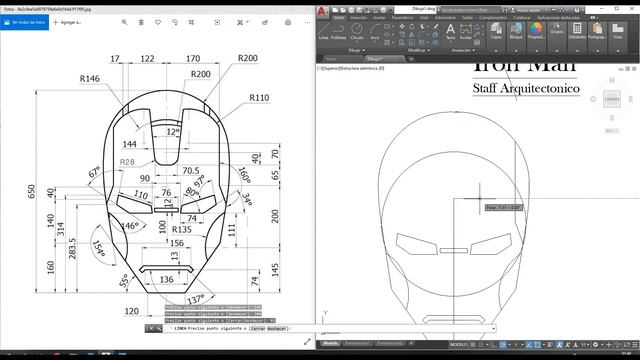Screen dimensions: 640x360
Task: Activate the Mirror (Simetría) tool
Action: [x=412, y=34]
